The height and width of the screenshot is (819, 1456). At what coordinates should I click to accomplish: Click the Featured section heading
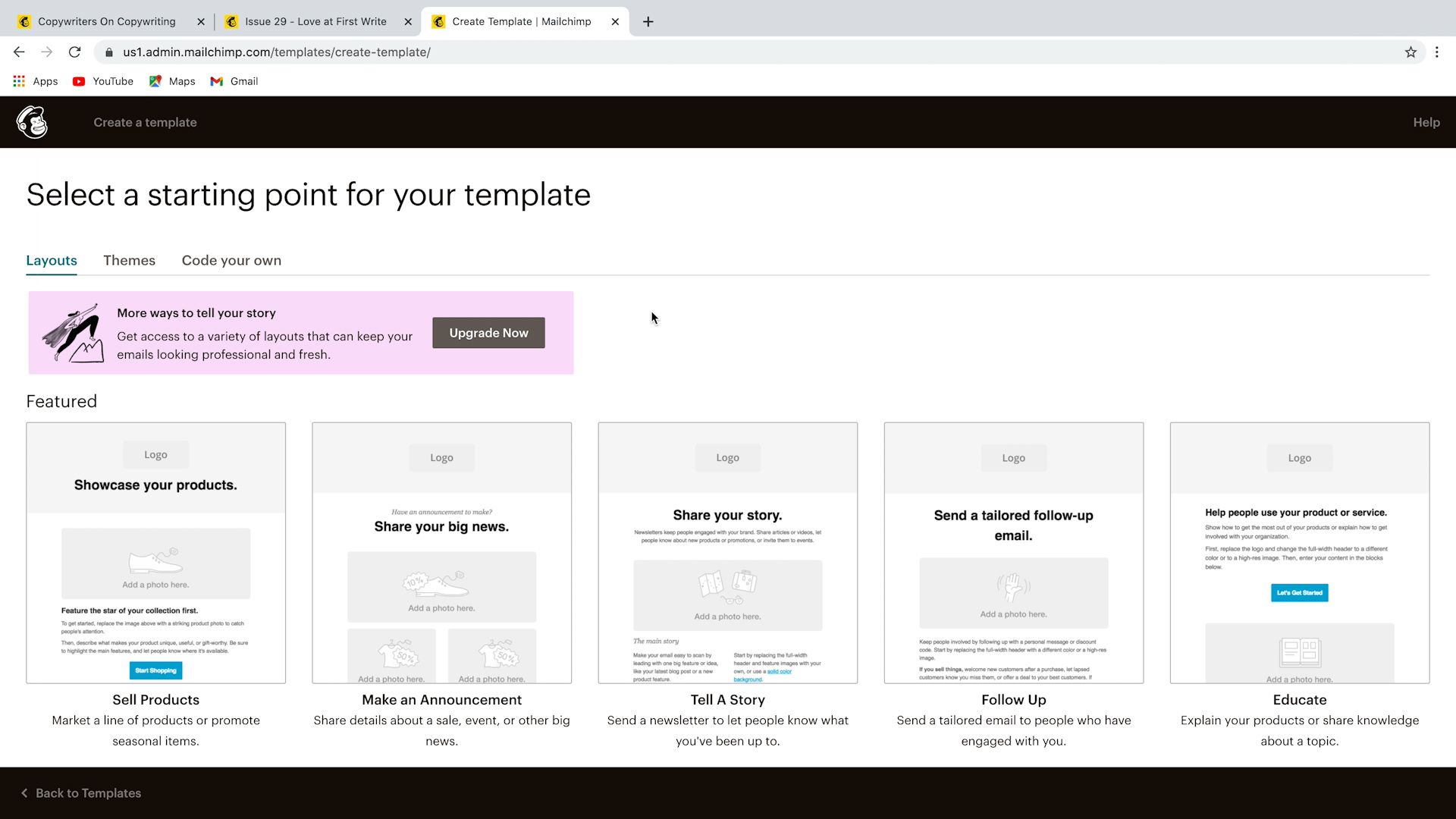point(61,401)
